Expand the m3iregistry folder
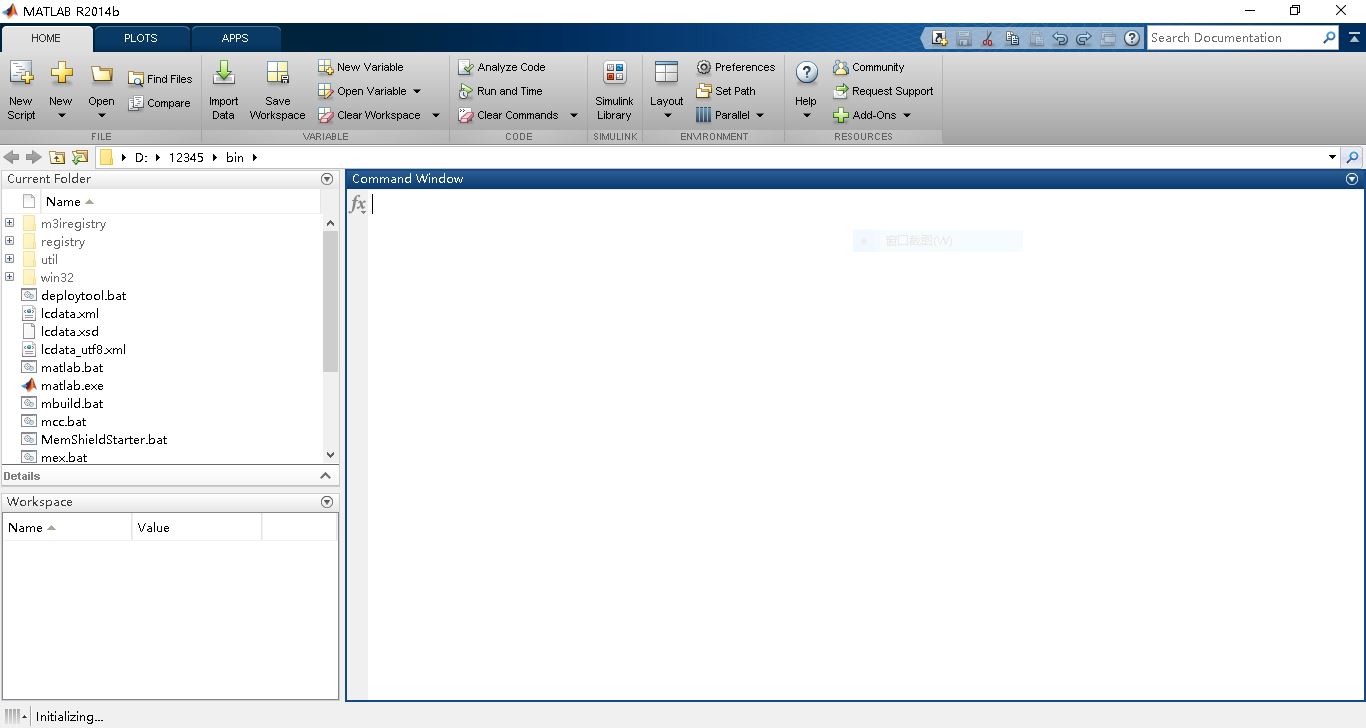 10,223
